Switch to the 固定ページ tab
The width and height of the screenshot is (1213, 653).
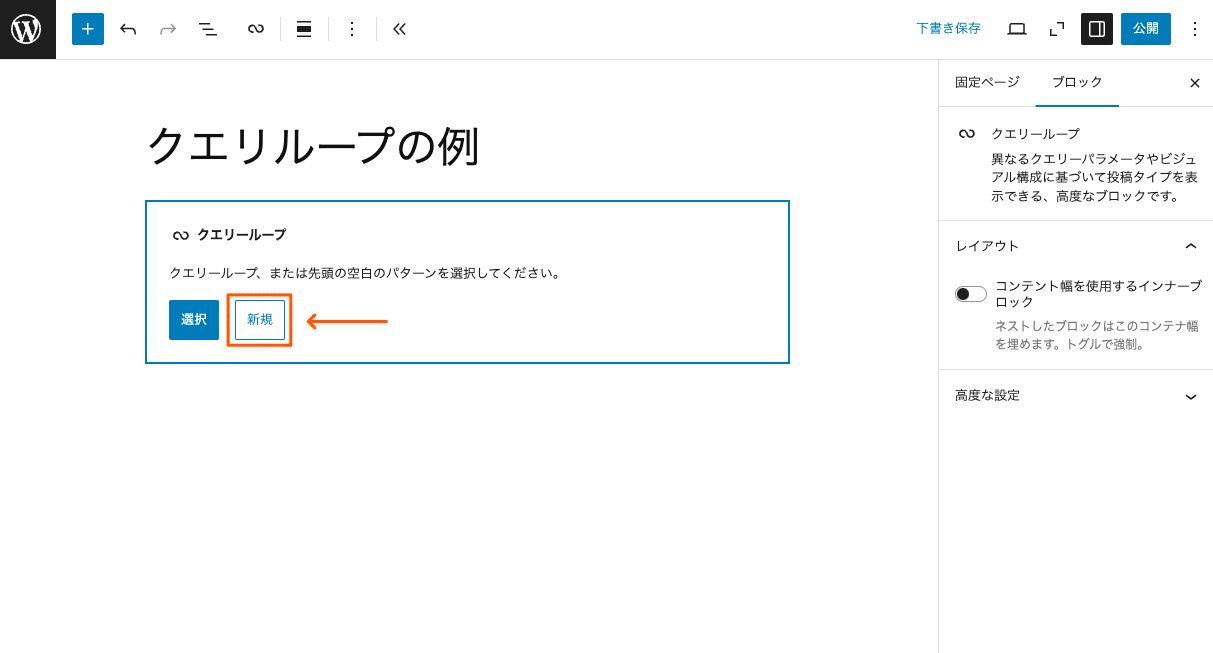[986, 83]
